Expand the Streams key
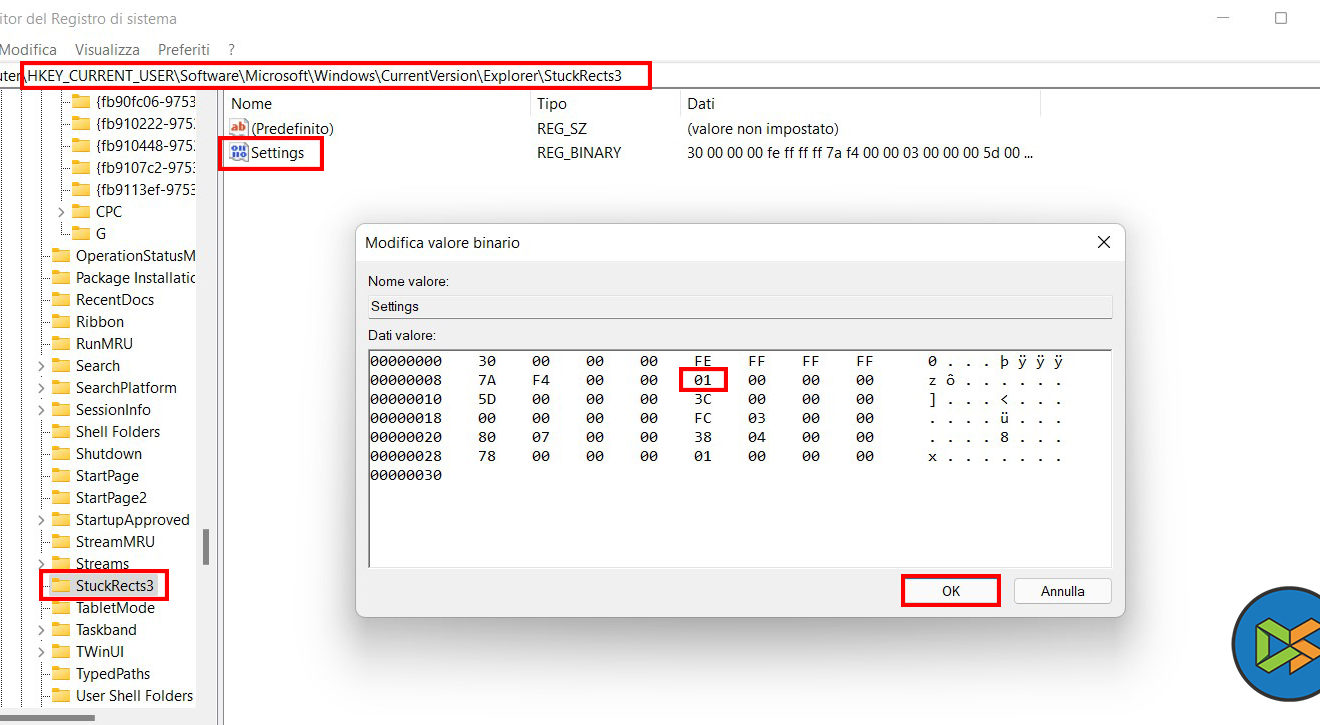Viewport: 1320px width, 725px height. click(41, 564)
